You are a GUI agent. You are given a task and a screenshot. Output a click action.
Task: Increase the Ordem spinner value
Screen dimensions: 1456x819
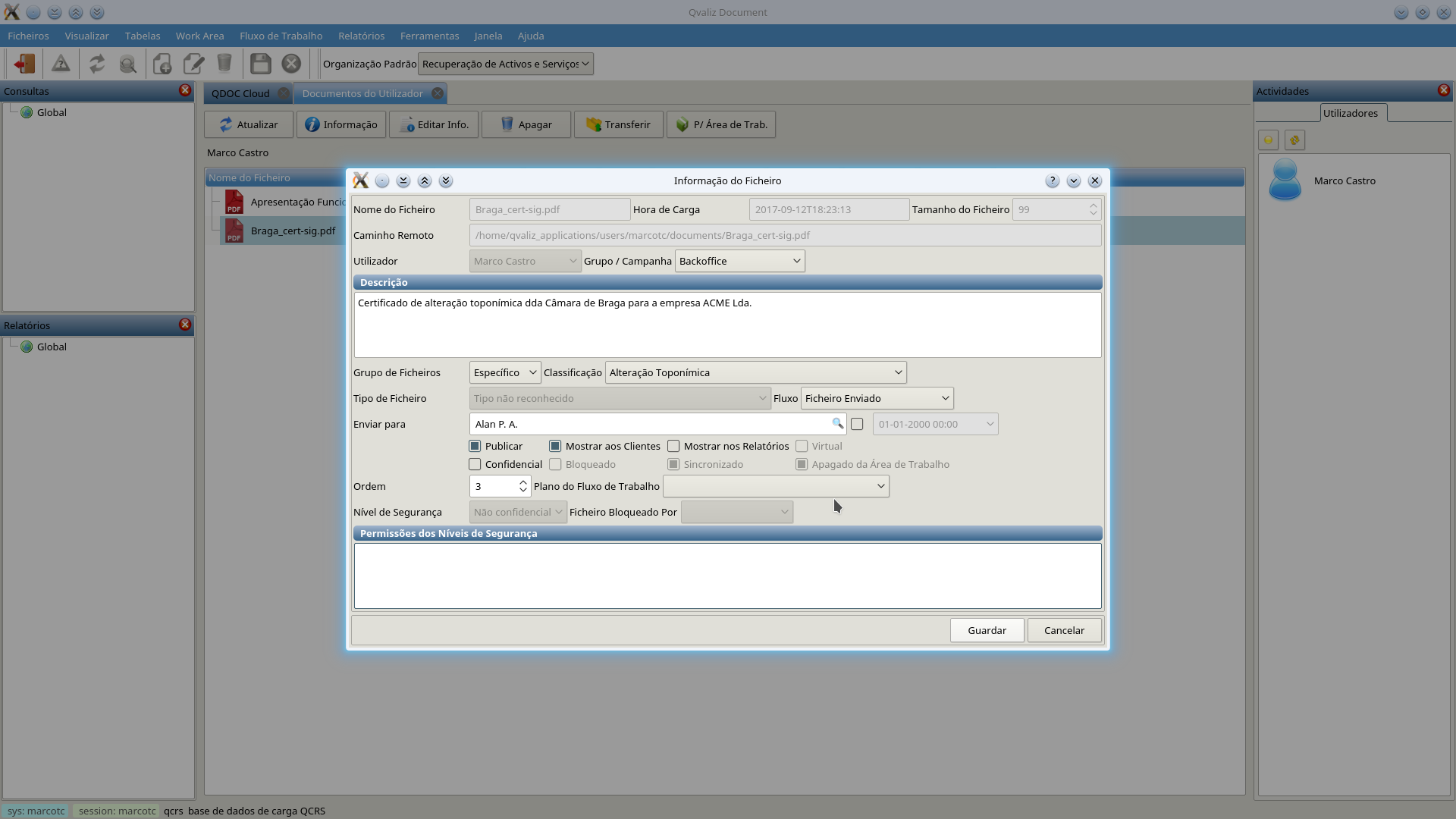coord(522,482)
